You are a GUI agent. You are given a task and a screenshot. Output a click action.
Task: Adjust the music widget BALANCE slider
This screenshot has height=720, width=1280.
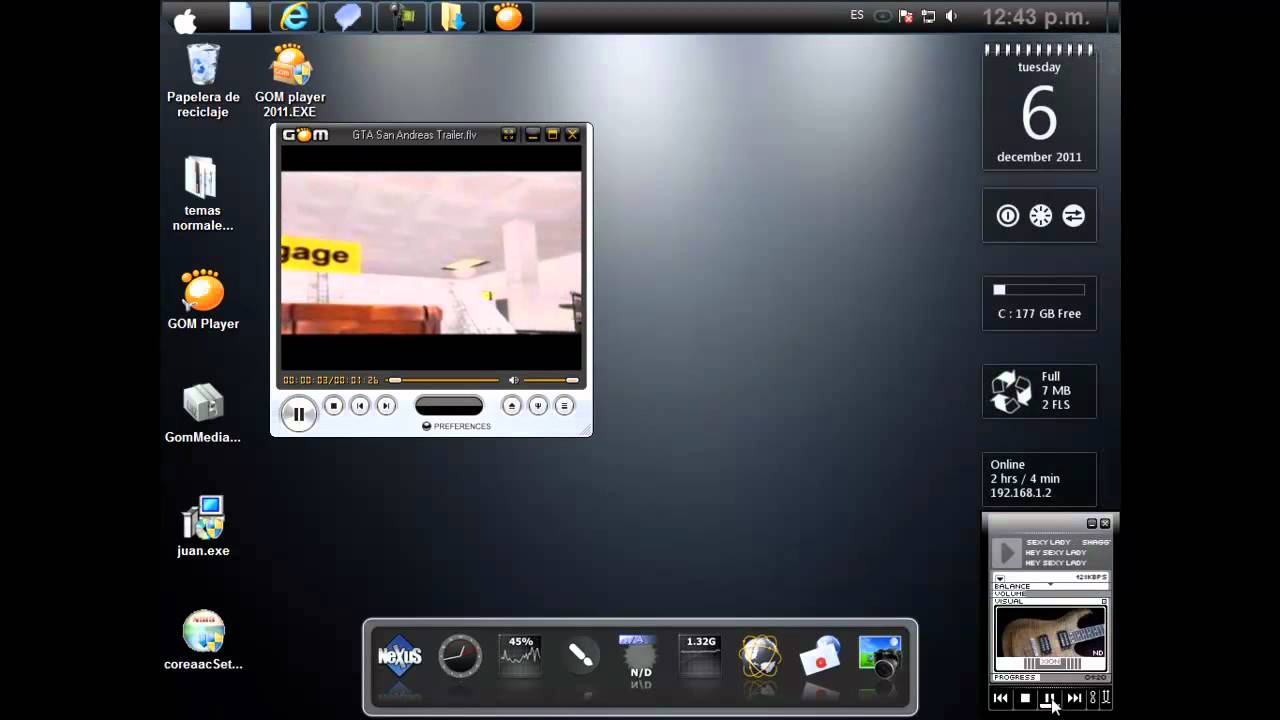point(1050,586)
